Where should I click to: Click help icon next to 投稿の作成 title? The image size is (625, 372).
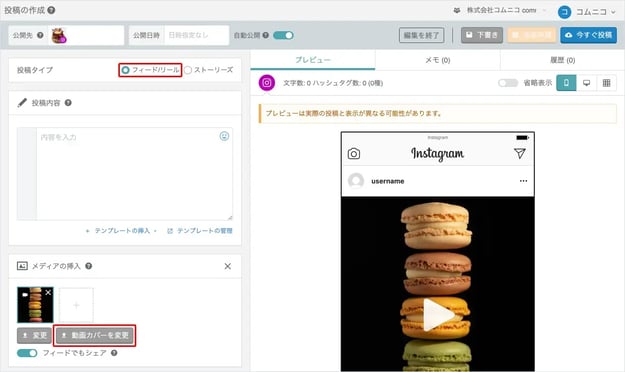51,10
